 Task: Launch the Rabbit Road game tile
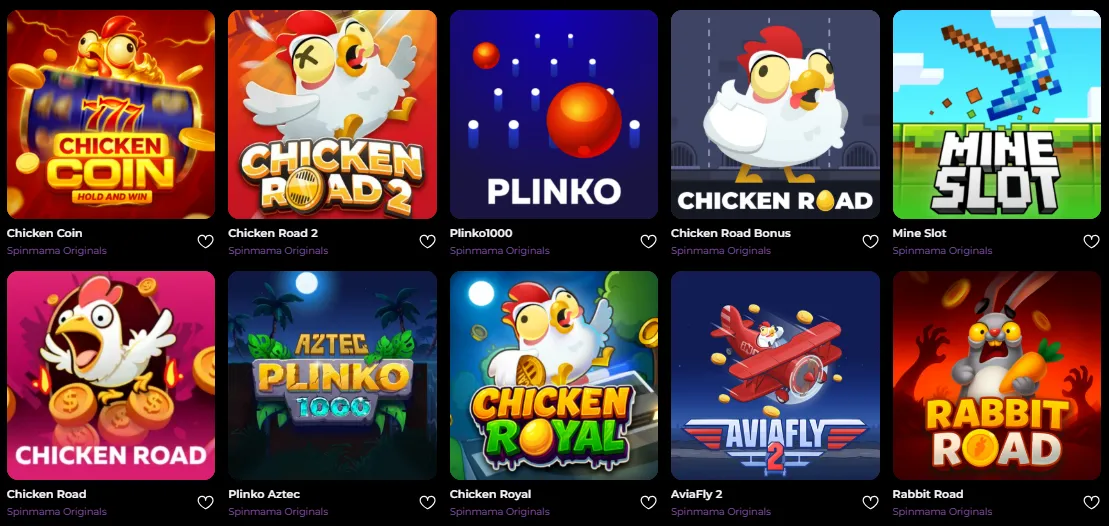(997, 375)
